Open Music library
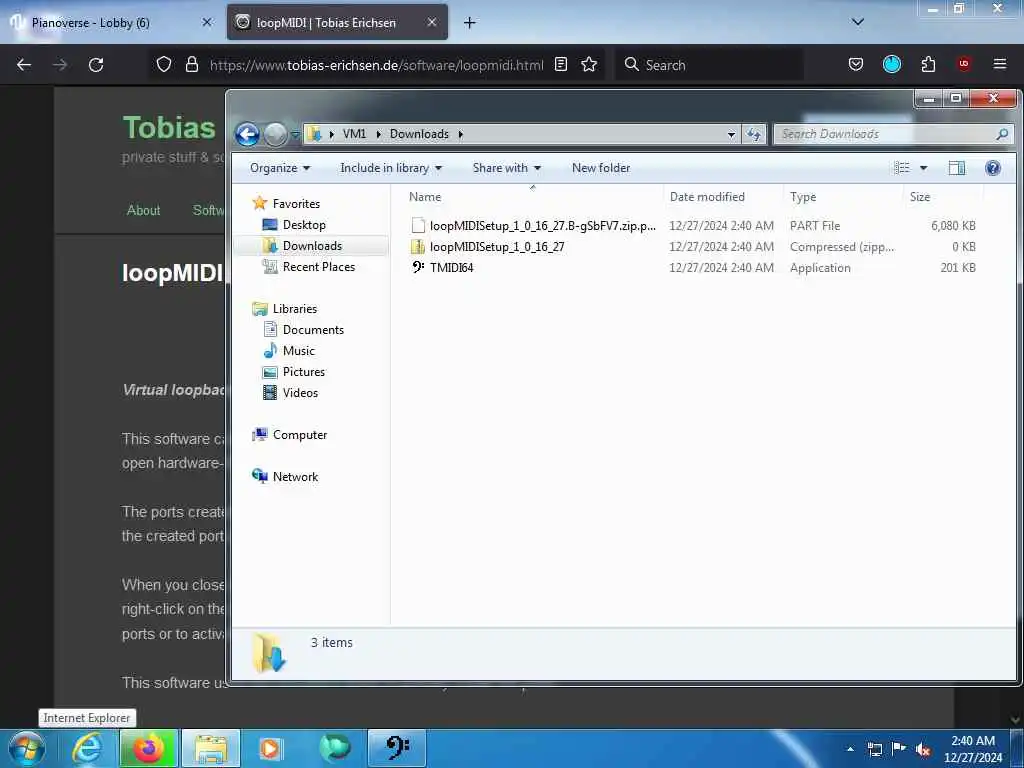Screen dimensions: 1024x768 pos(298,351)
